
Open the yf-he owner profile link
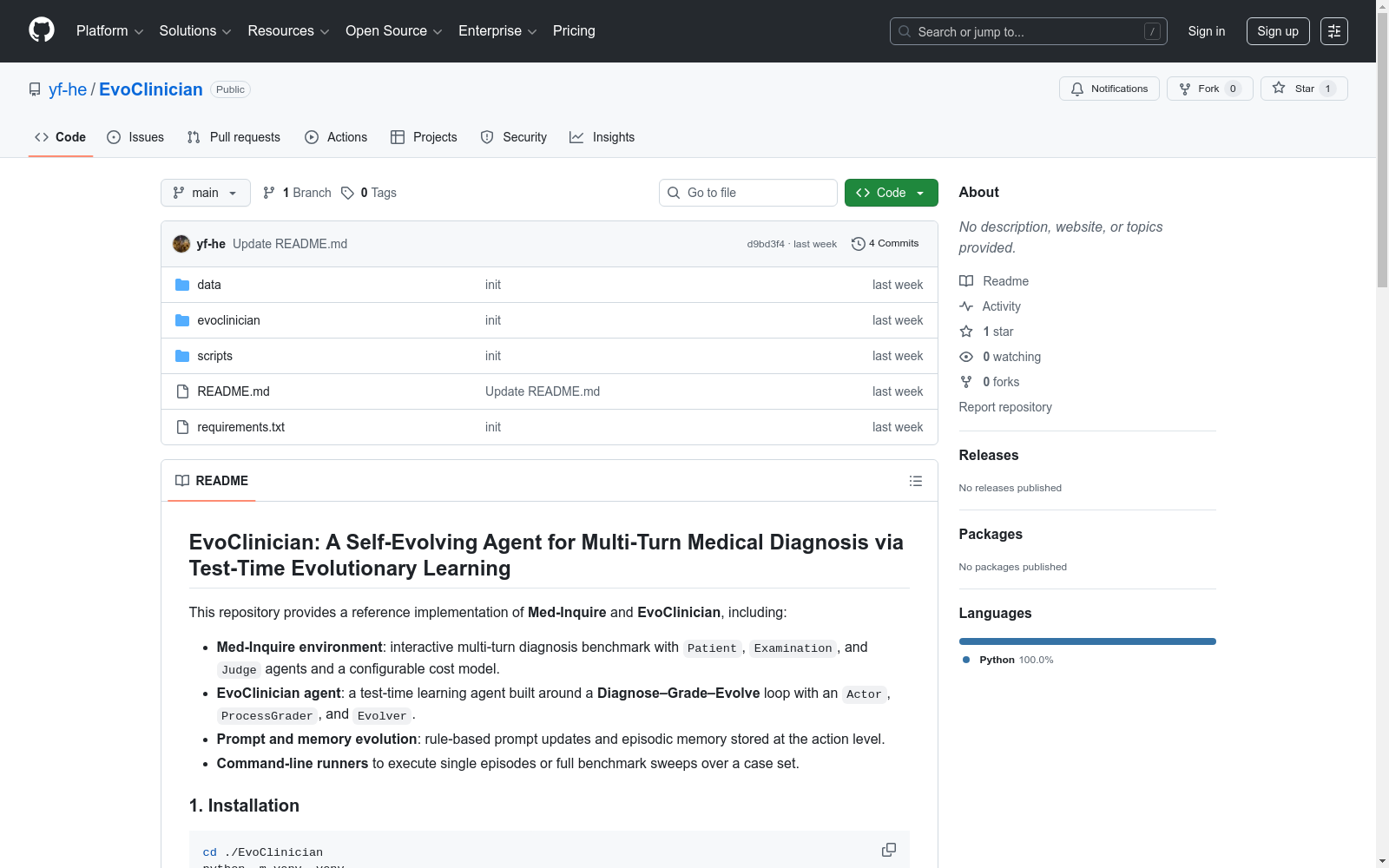68,89
